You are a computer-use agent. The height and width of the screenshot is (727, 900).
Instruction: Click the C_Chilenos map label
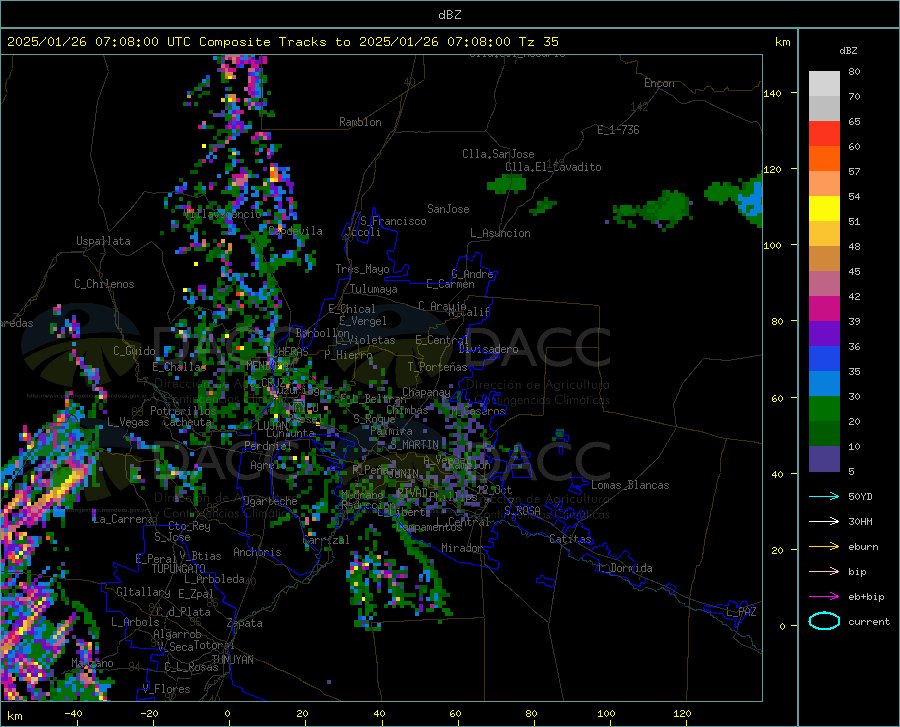[104, 284]
